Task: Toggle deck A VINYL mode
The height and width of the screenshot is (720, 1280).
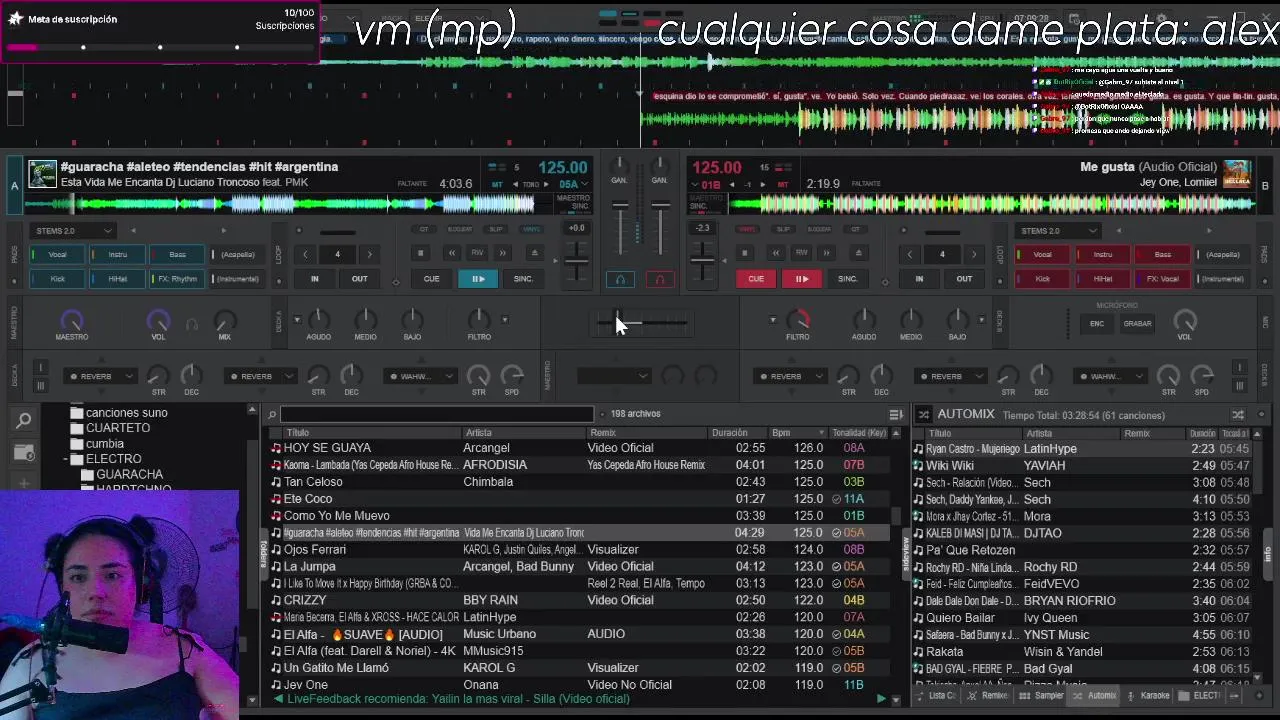Action: (x=530, y=229)
